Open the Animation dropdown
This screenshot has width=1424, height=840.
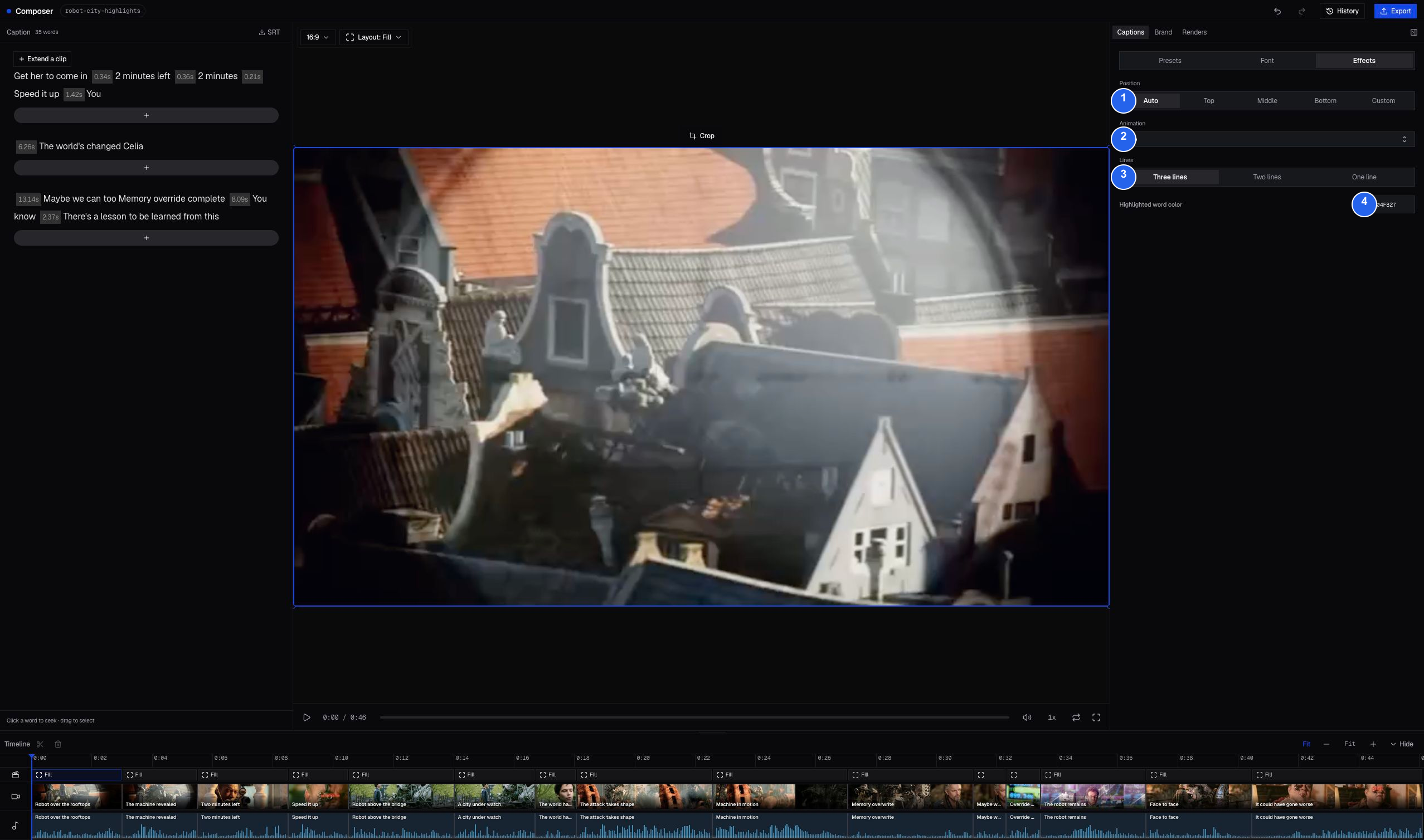click(1267, 139)
